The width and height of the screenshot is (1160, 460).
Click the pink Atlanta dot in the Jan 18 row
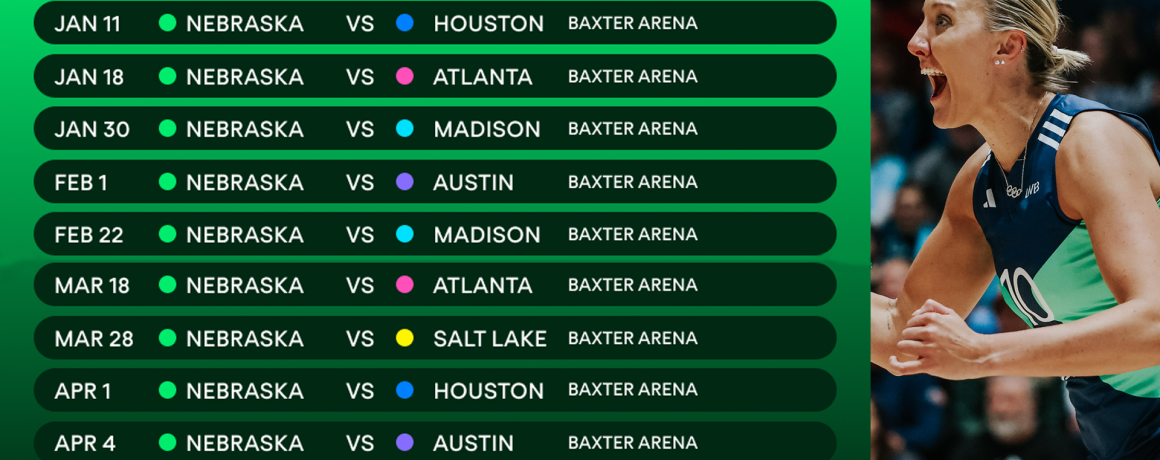pyautogui.click(x=405, y=76)
